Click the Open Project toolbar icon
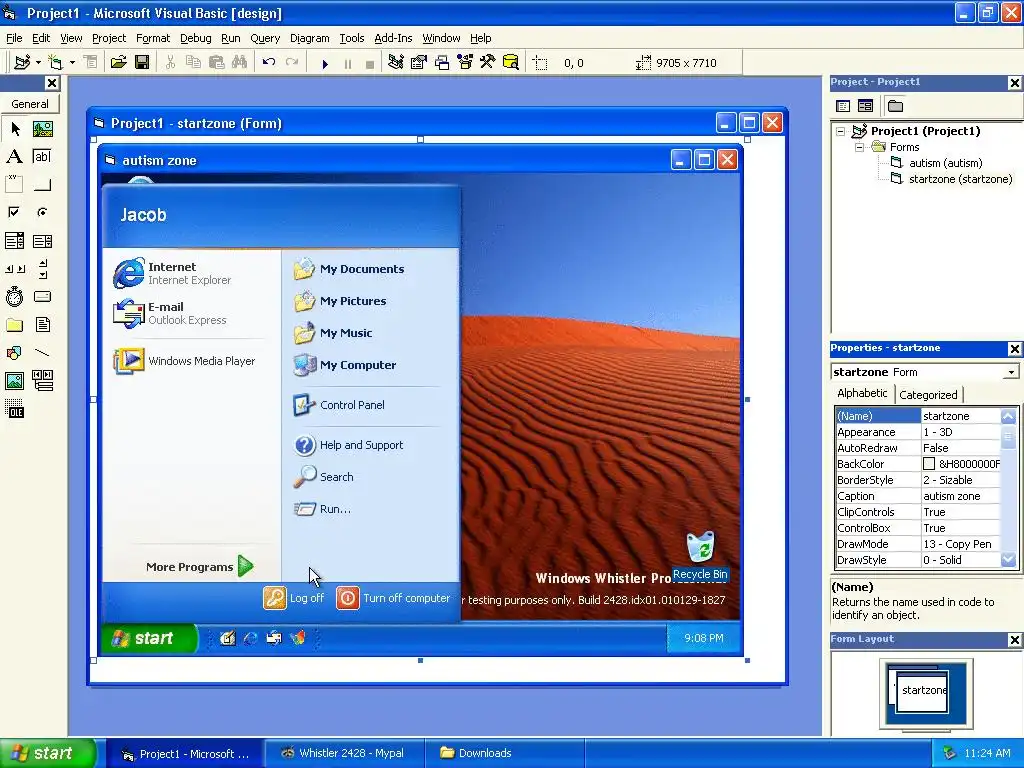The image size is (1024, 768). click(x=118, y=62)
